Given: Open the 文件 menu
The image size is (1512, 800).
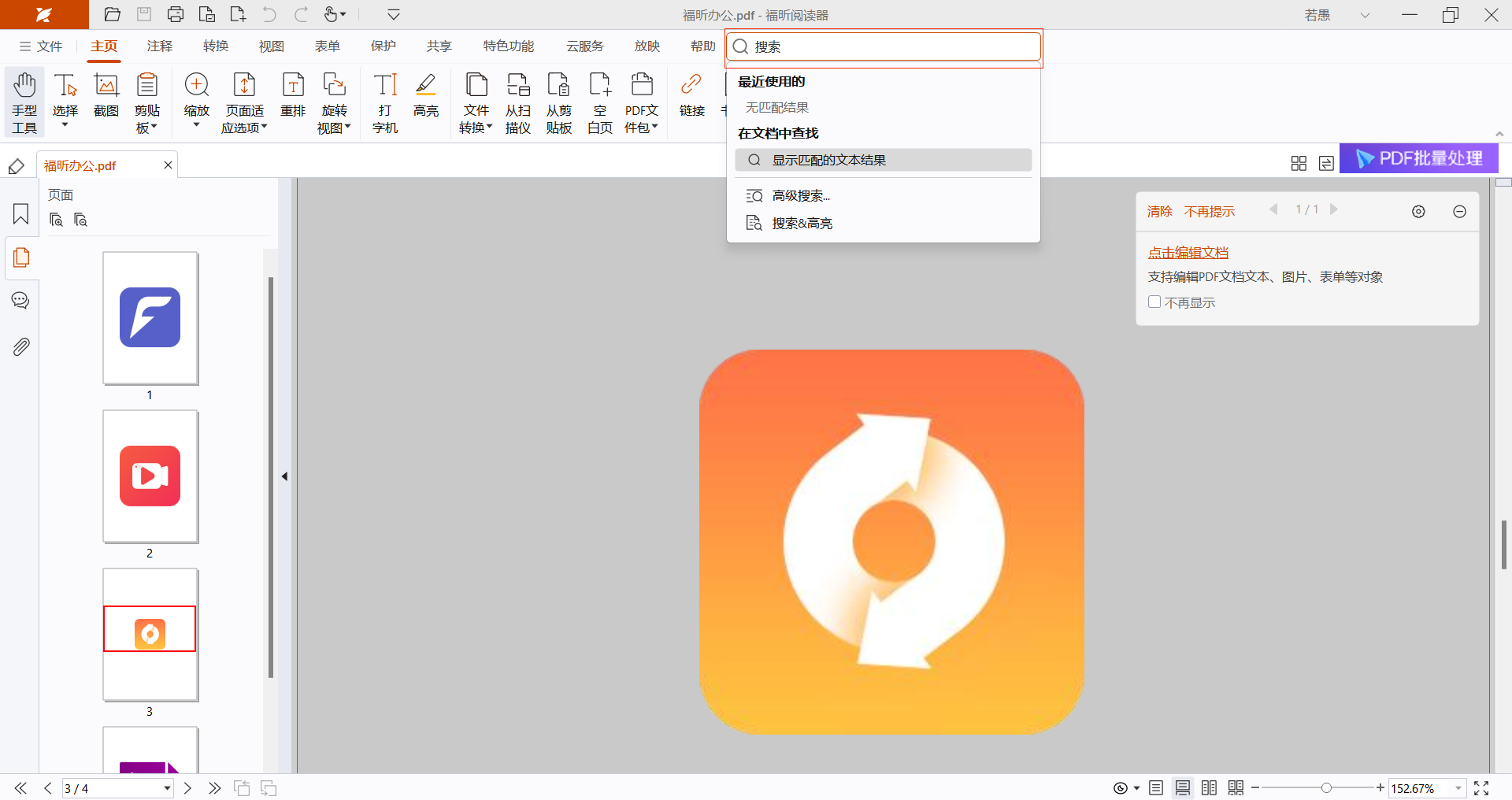Looking at the screenshot, I should click(41, 46).
